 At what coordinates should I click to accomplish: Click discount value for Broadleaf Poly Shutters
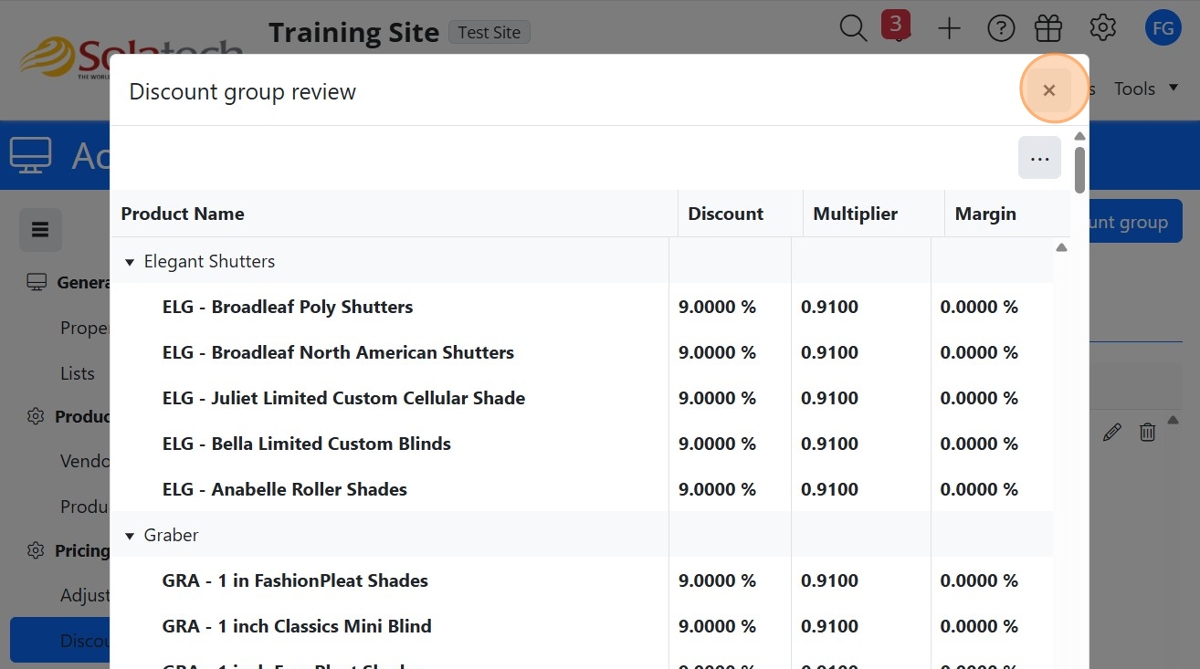point(717,307)
